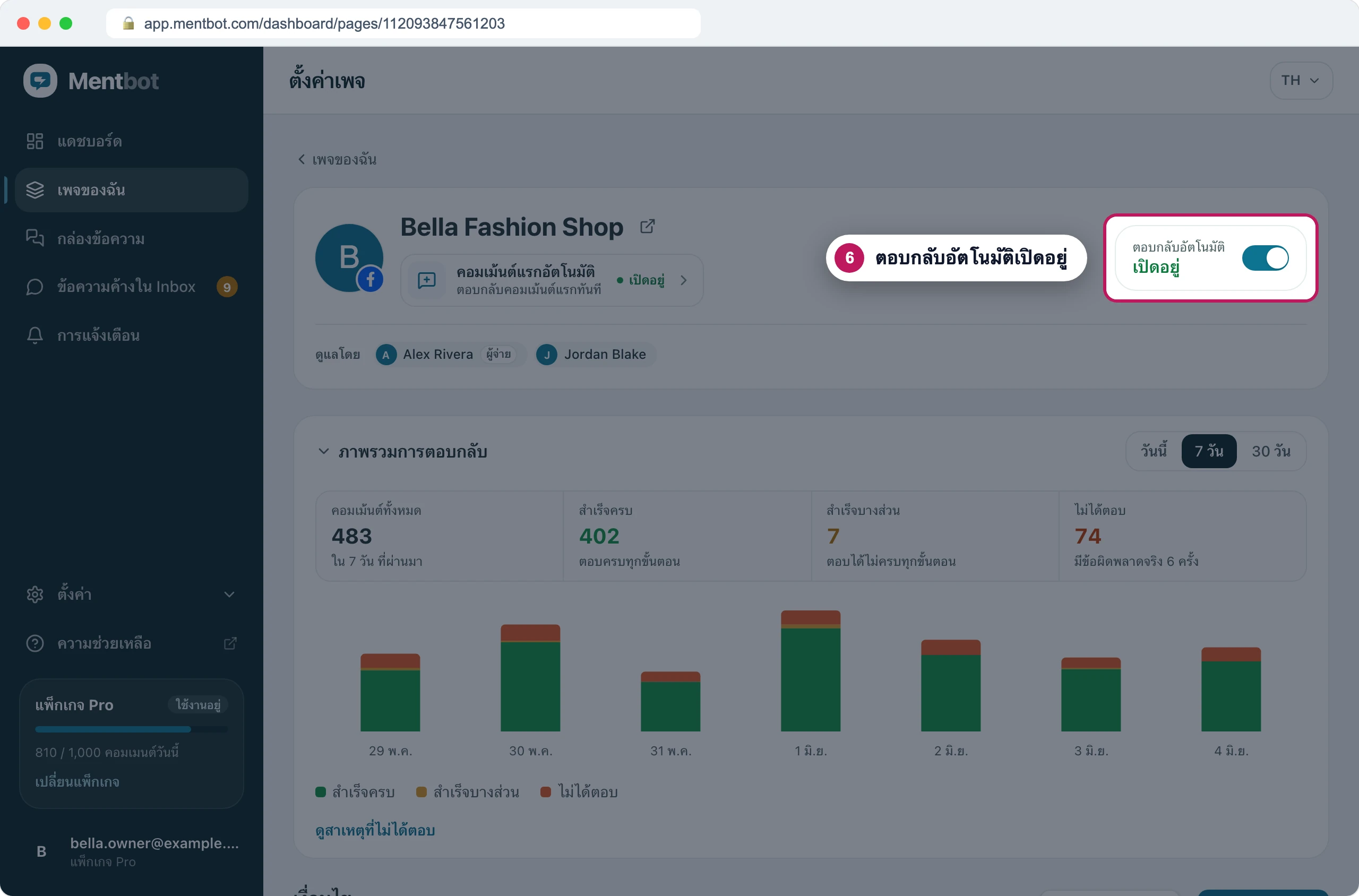Toggle the ตอบกลับอัตโนมัติ switch off
The height and width of the screenshot is (896, 1359).
(1265, 258)
